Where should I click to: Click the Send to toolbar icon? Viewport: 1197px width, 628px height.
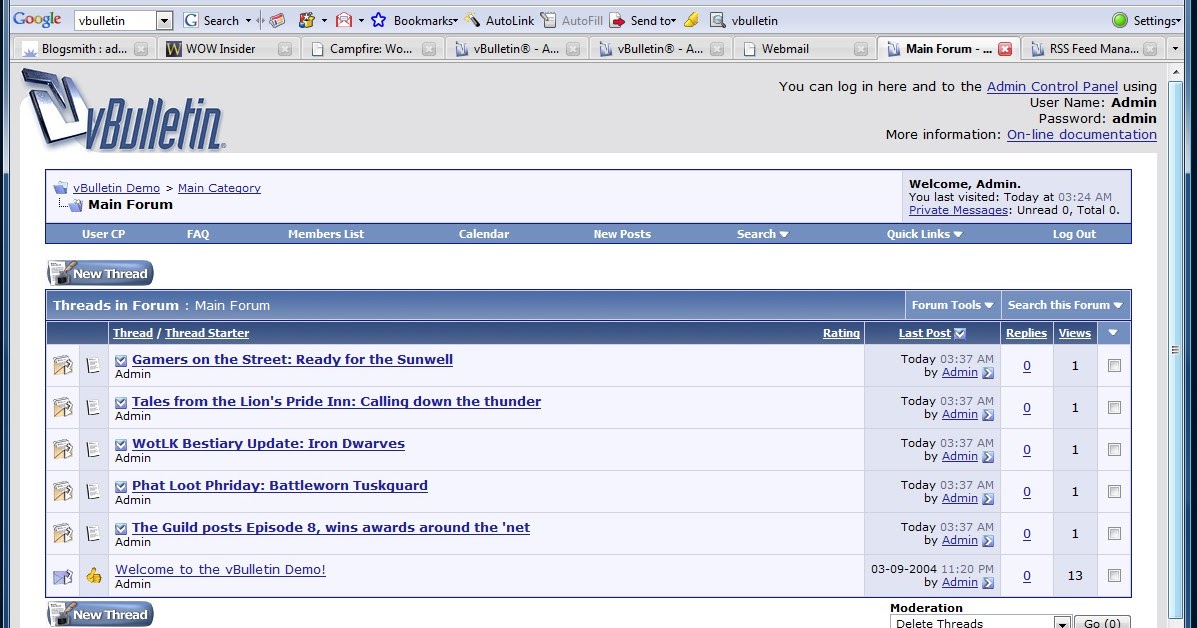(617, 21)
